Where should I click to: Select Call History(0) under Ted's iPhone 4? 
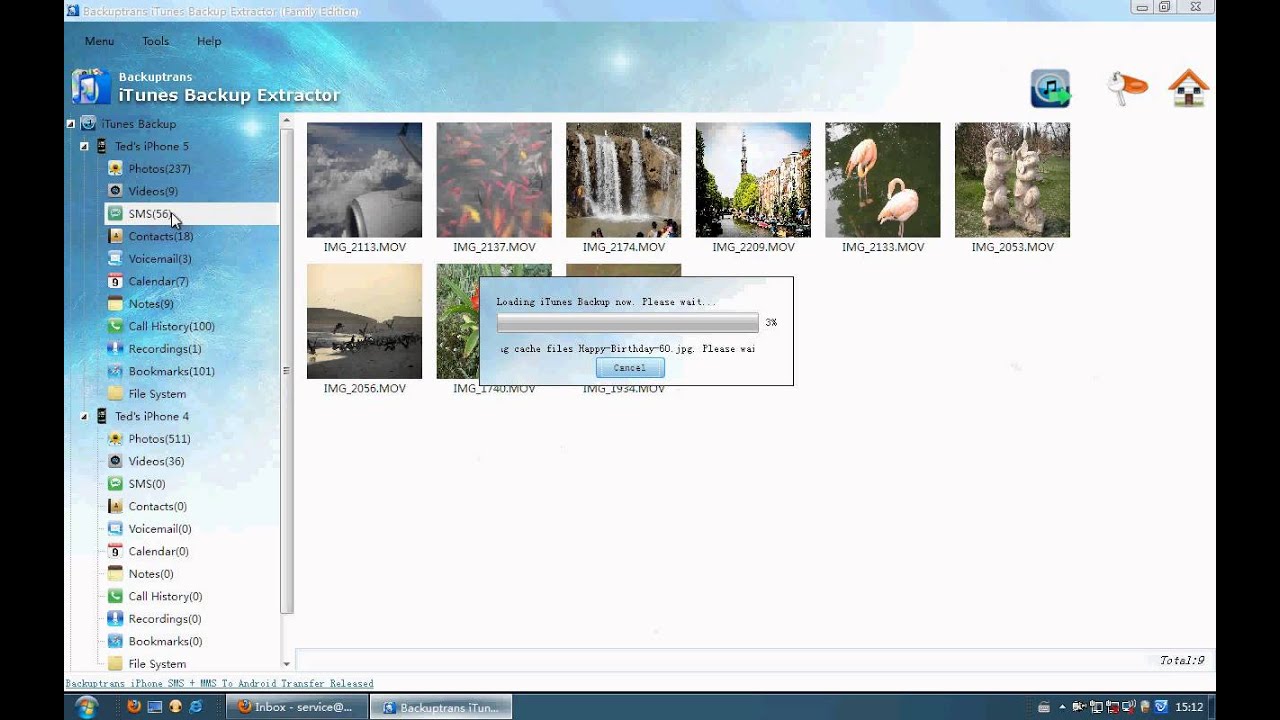[x=165, y=596]
